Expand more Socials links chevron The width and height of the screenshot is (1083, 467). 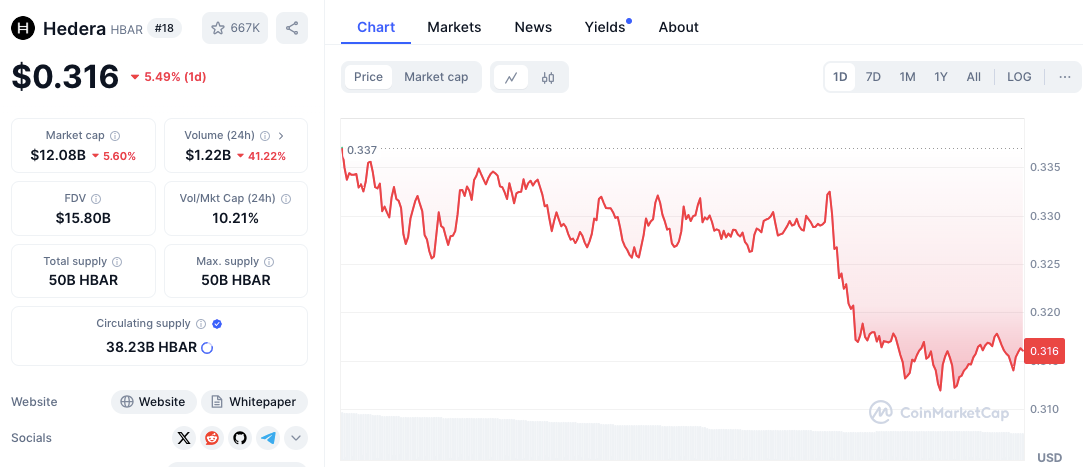click(296, 437)
